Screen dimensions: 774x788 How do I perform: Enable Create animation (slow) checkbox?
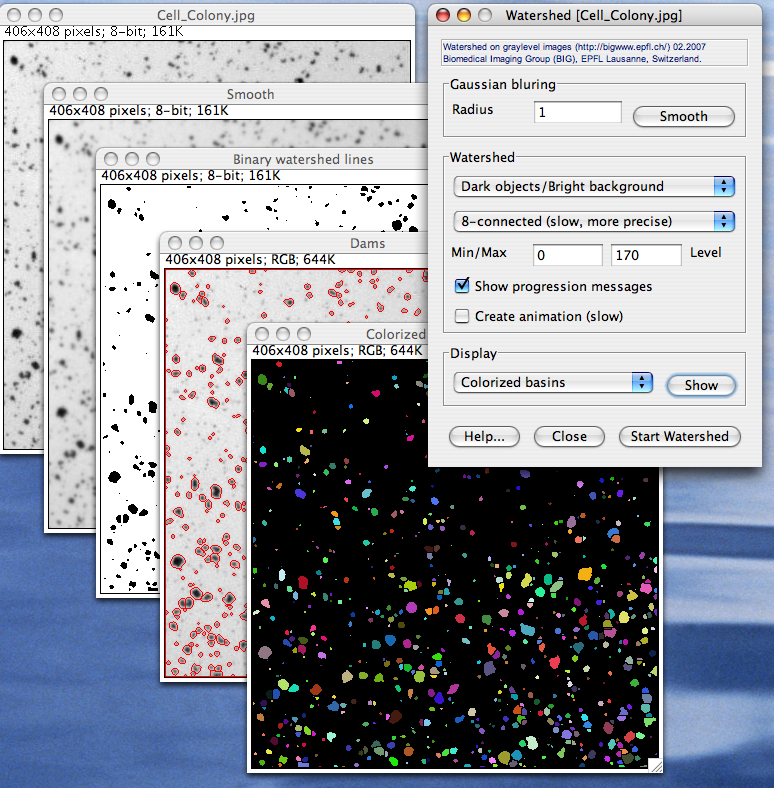pyautogui.click(x=462, y=316)
